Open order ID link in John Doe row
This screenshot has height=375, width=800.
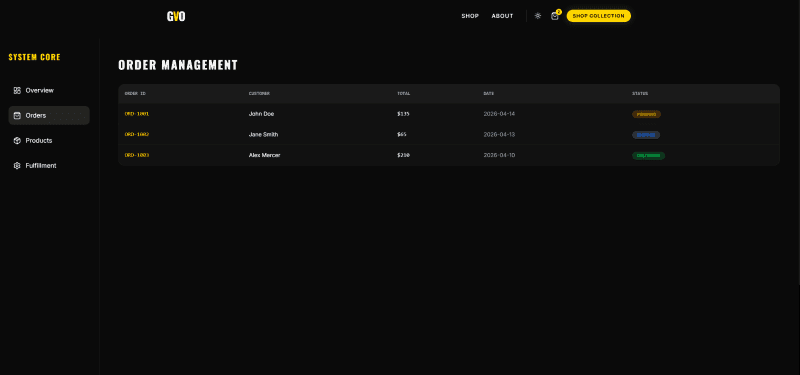pyautogui.click(x=137, y=114)
